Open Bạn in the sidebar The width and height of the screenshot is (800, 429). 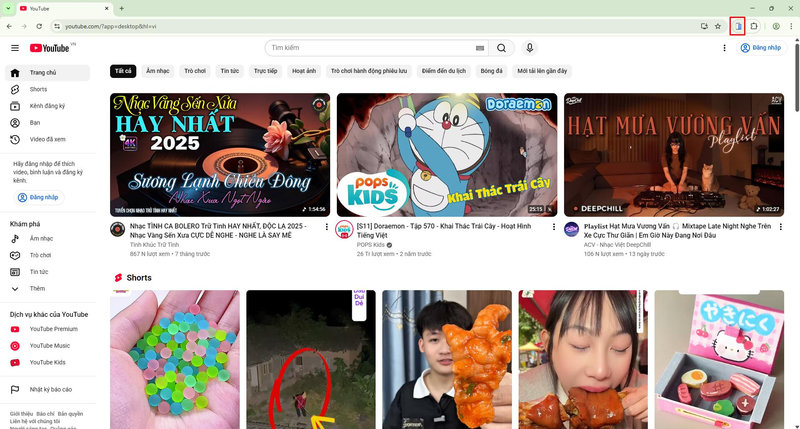(x=47, y=123)
